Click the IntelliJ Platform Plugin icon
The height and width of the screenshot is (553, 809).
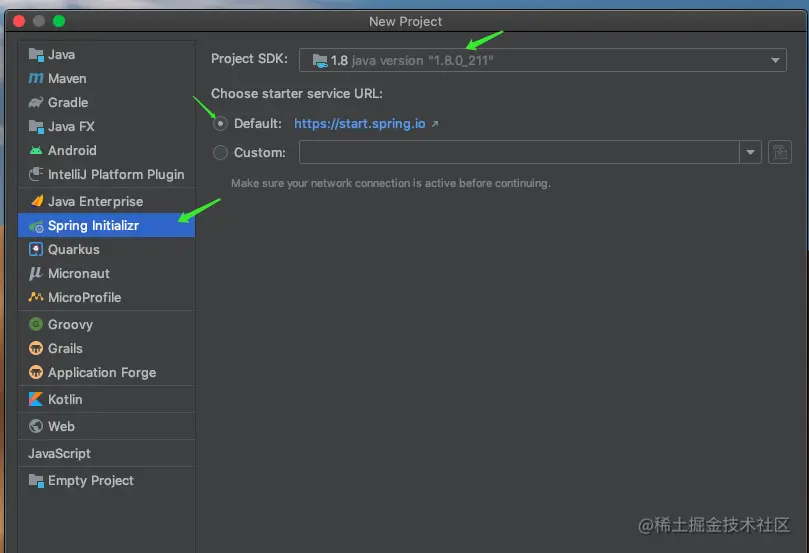click(36, 174)
